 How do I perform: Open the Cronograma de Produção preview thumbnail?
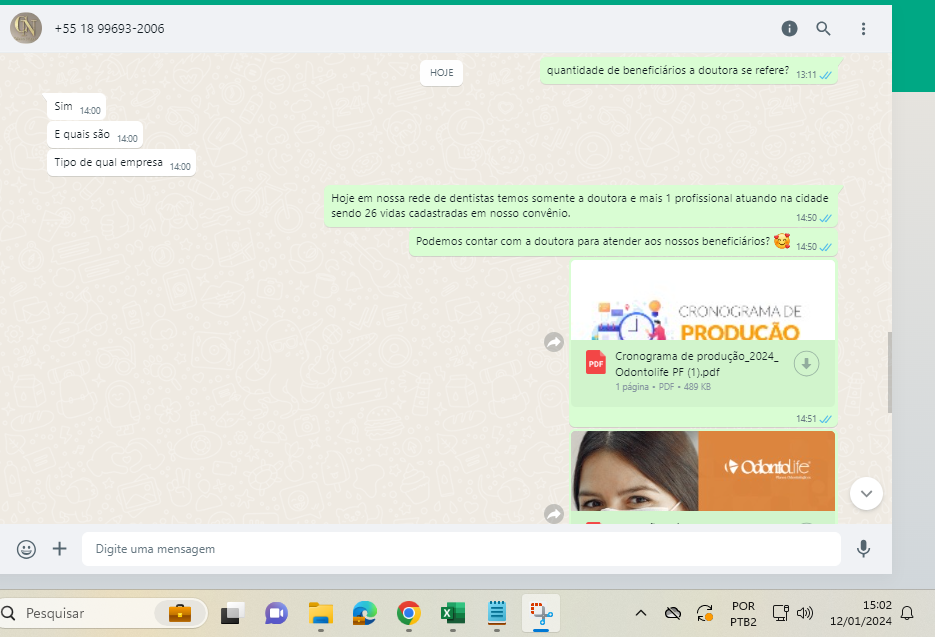coord(702,302)
